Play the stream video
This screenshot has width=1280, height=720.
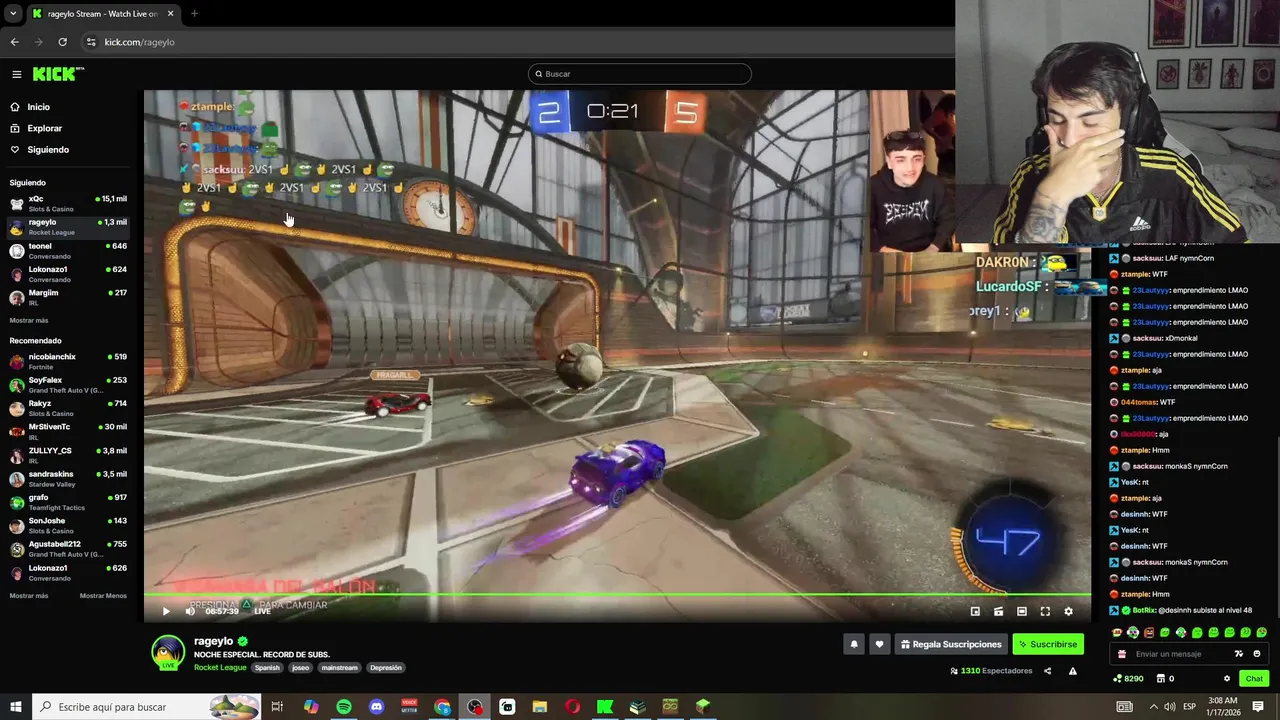(x=166, y=611)
